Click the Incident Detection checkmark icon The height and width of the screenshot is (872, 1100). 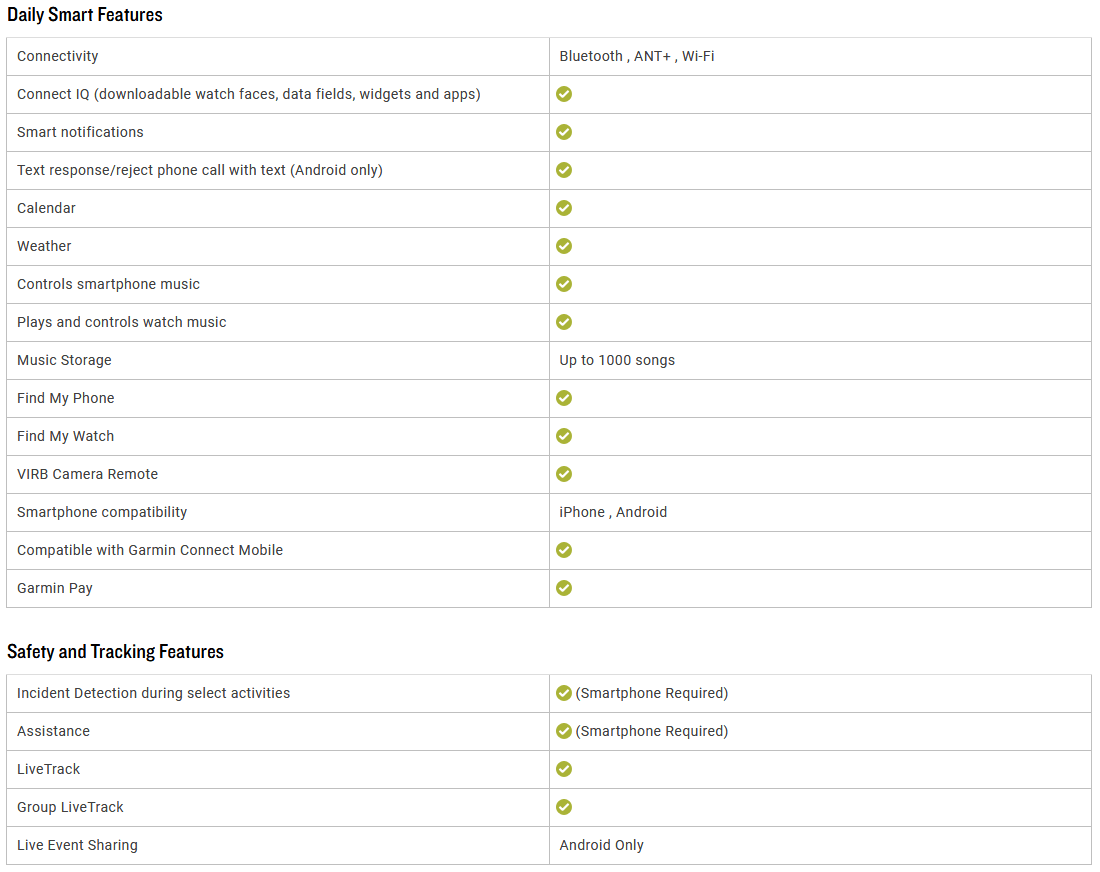coord(564,693)
